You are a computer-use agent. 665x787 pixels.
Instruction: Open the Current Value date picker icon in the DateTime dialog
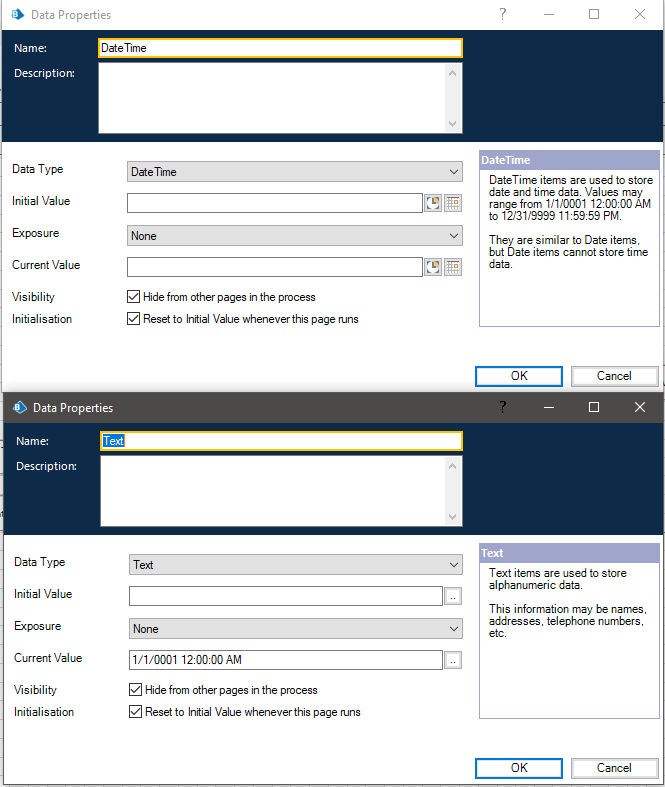[433, 267]
